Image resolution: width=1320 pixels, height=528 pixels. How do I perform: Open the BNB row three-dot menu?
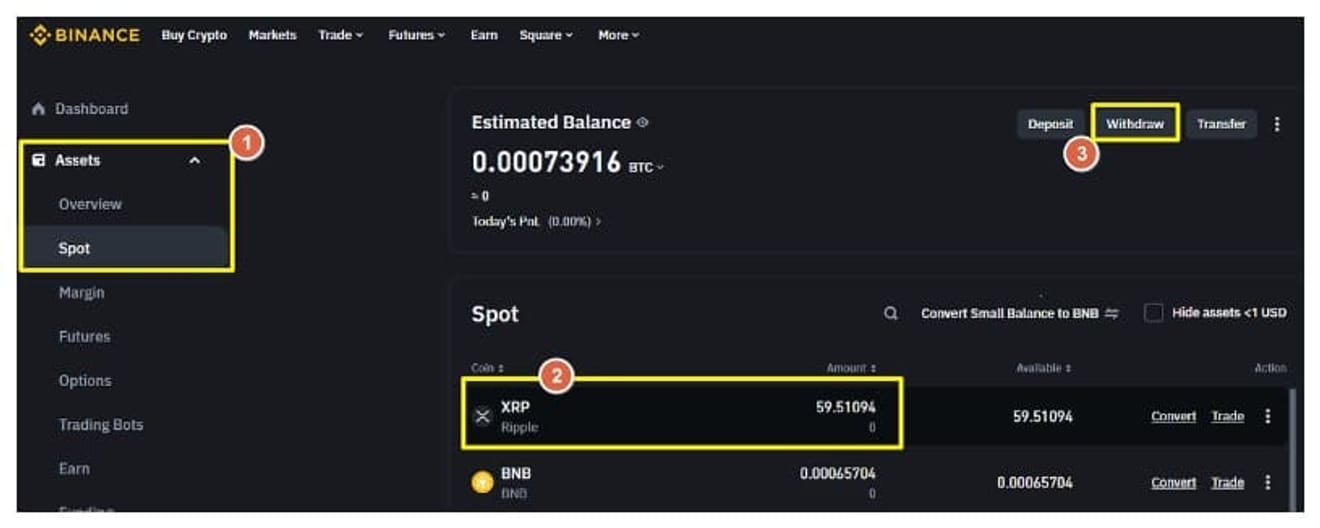click(x=1268, y=482)
